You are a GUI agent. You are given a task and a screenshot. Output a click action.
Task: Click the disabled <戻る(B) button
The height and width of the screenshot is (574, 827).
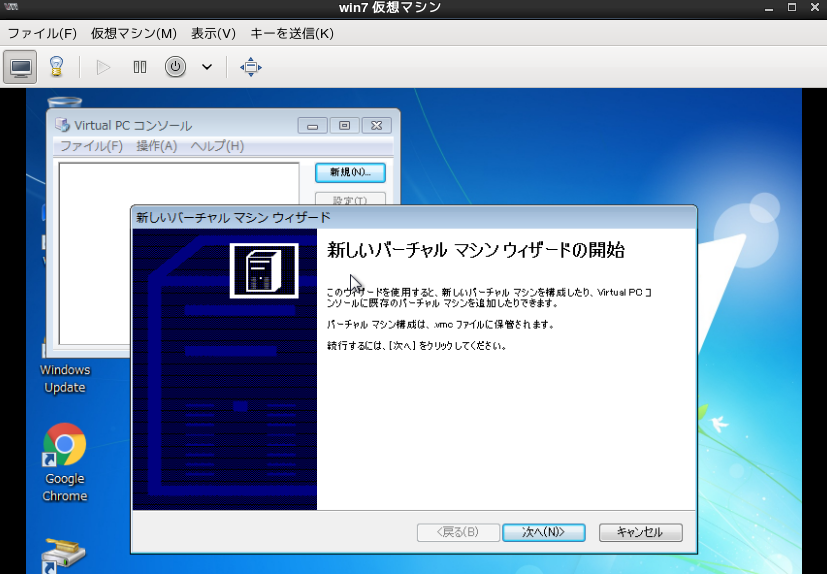[458, 532]
